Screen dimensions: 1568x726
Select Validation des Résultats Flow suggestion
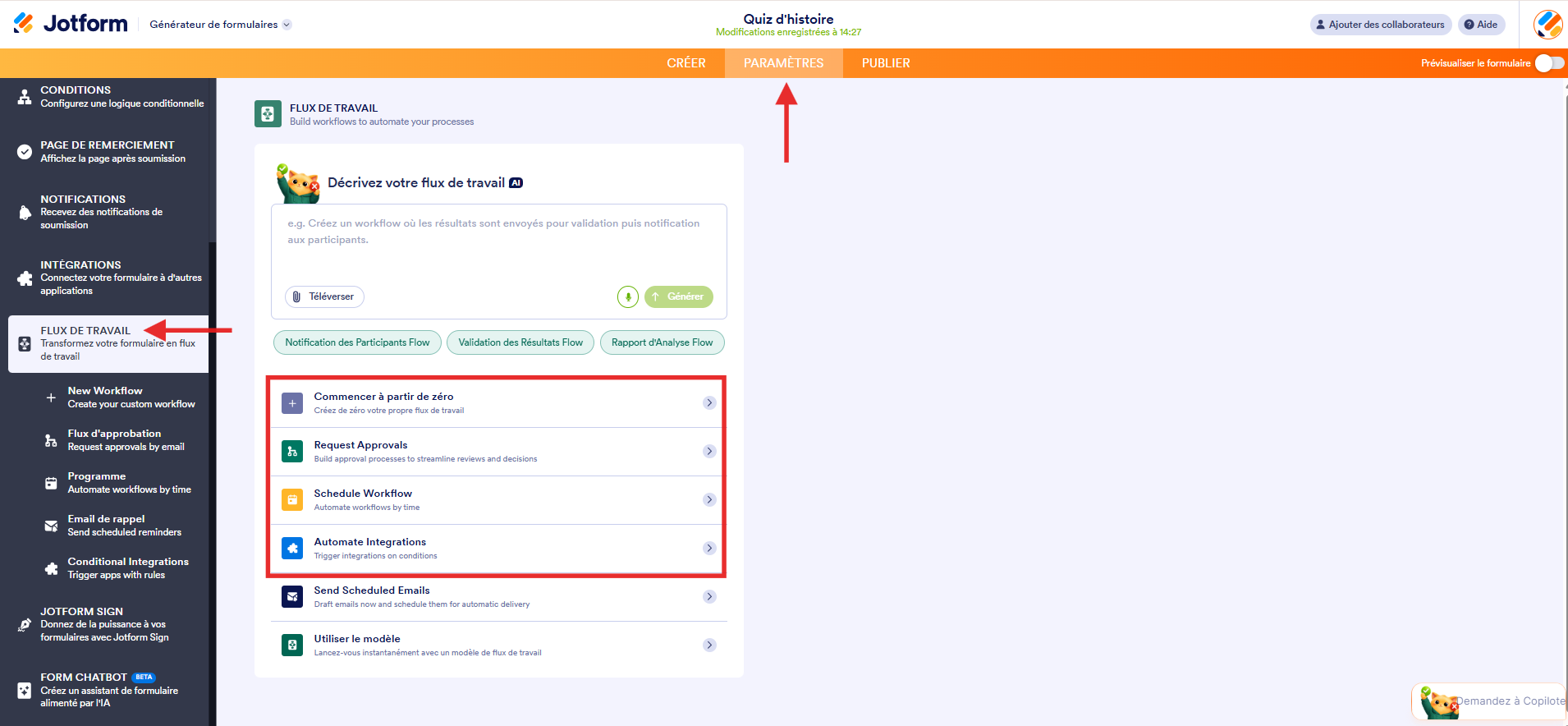click(520, 342)
